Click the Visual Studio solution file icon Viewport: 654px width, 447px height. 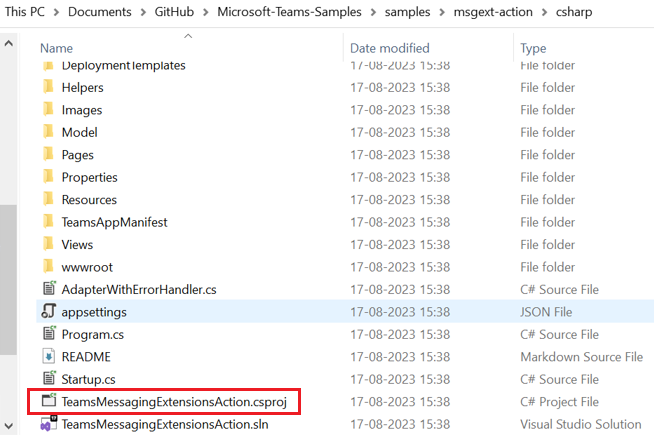click(x=48, y=424)
